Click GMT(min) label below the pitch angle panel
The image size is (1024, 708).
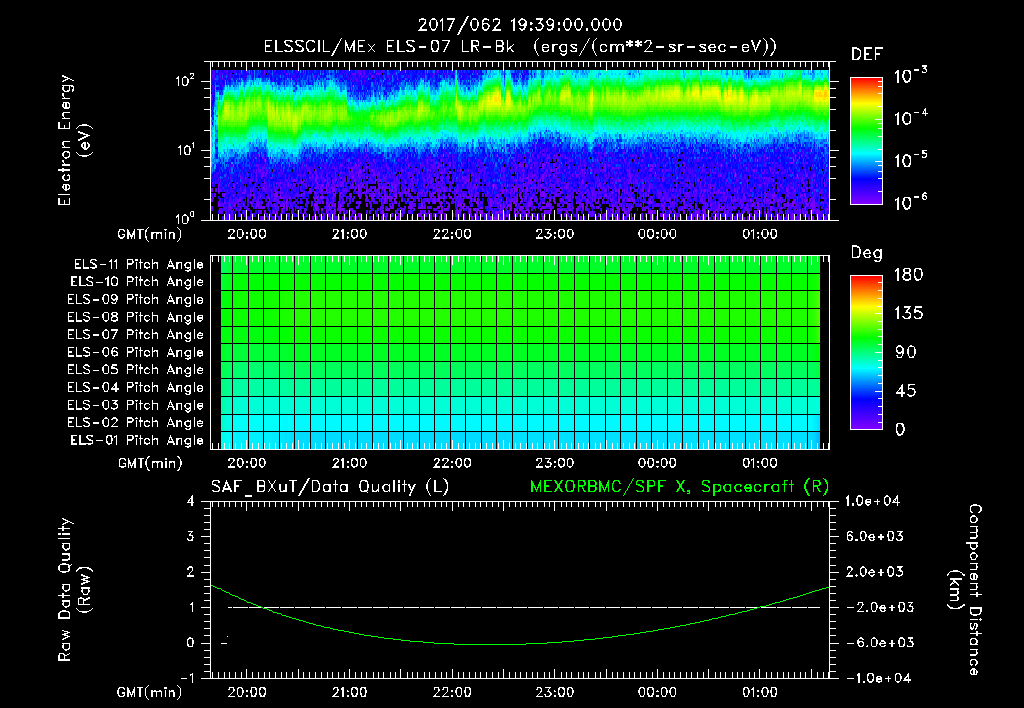pos(150,463)
